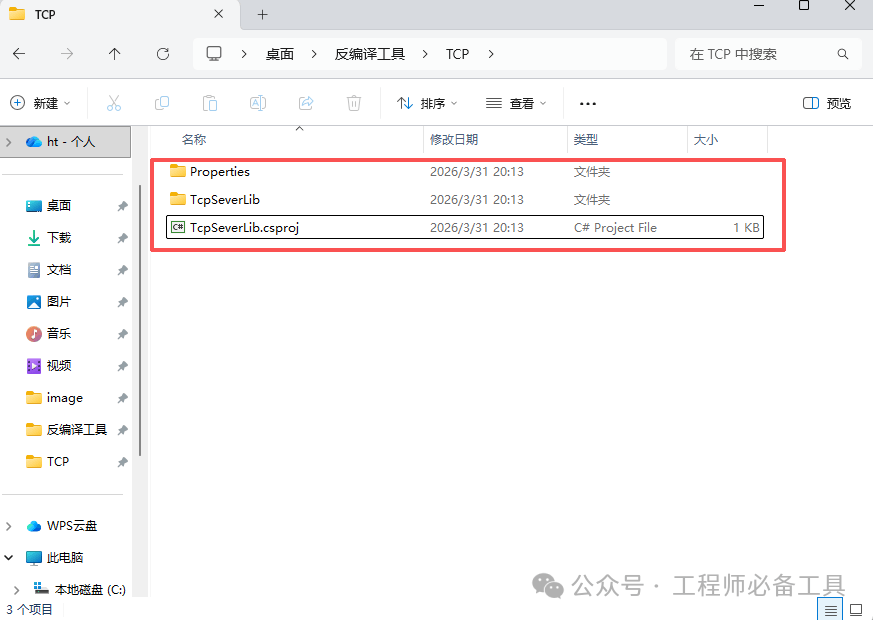
Task: Sort files by 修改日期 column header
Action: coord(454,140)
